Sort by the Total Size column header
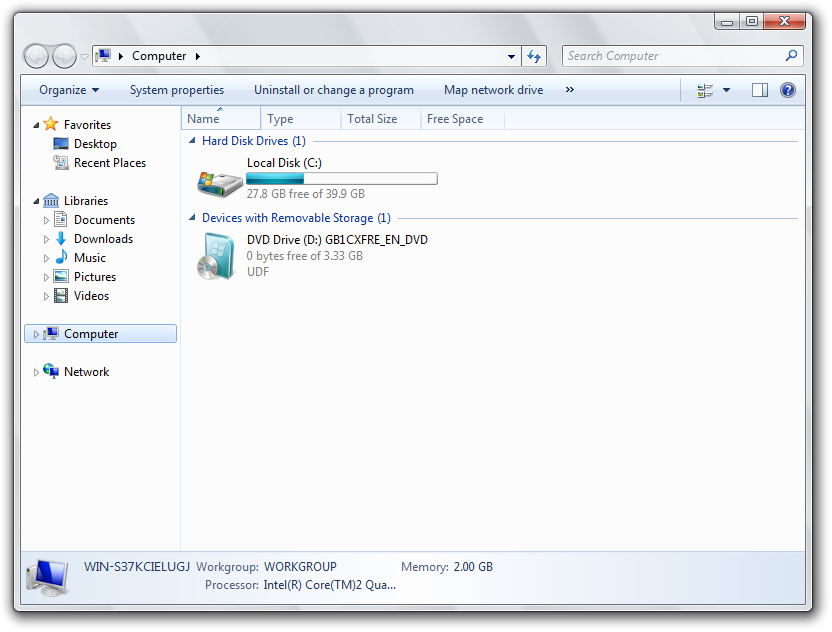 [x=380, y=118]
